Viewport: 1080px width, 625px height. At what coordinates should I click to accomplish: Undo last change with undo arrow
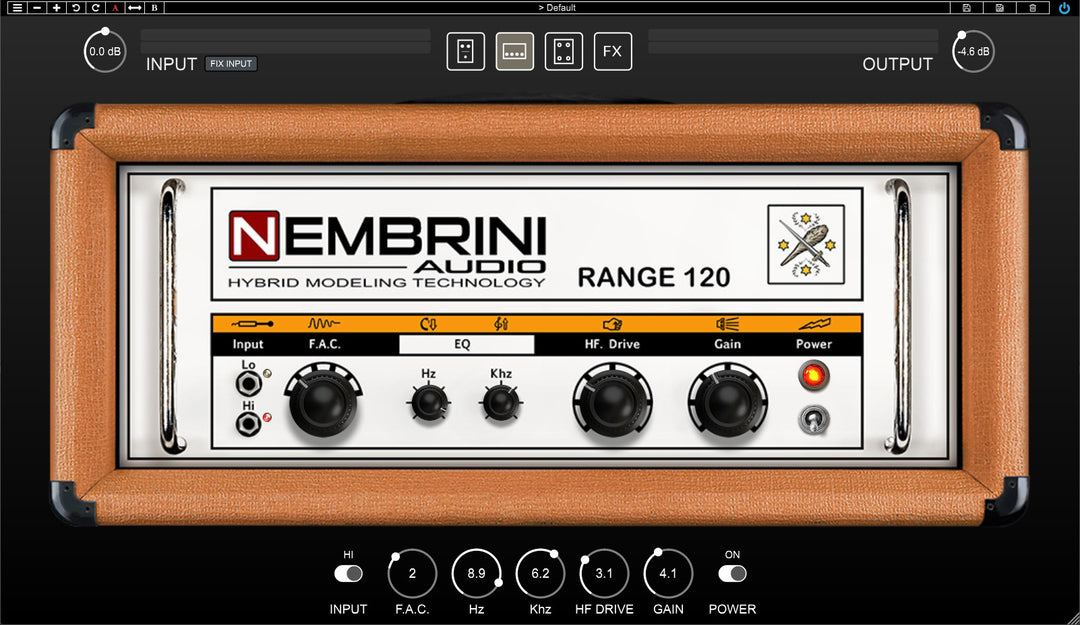pos(76,8)
